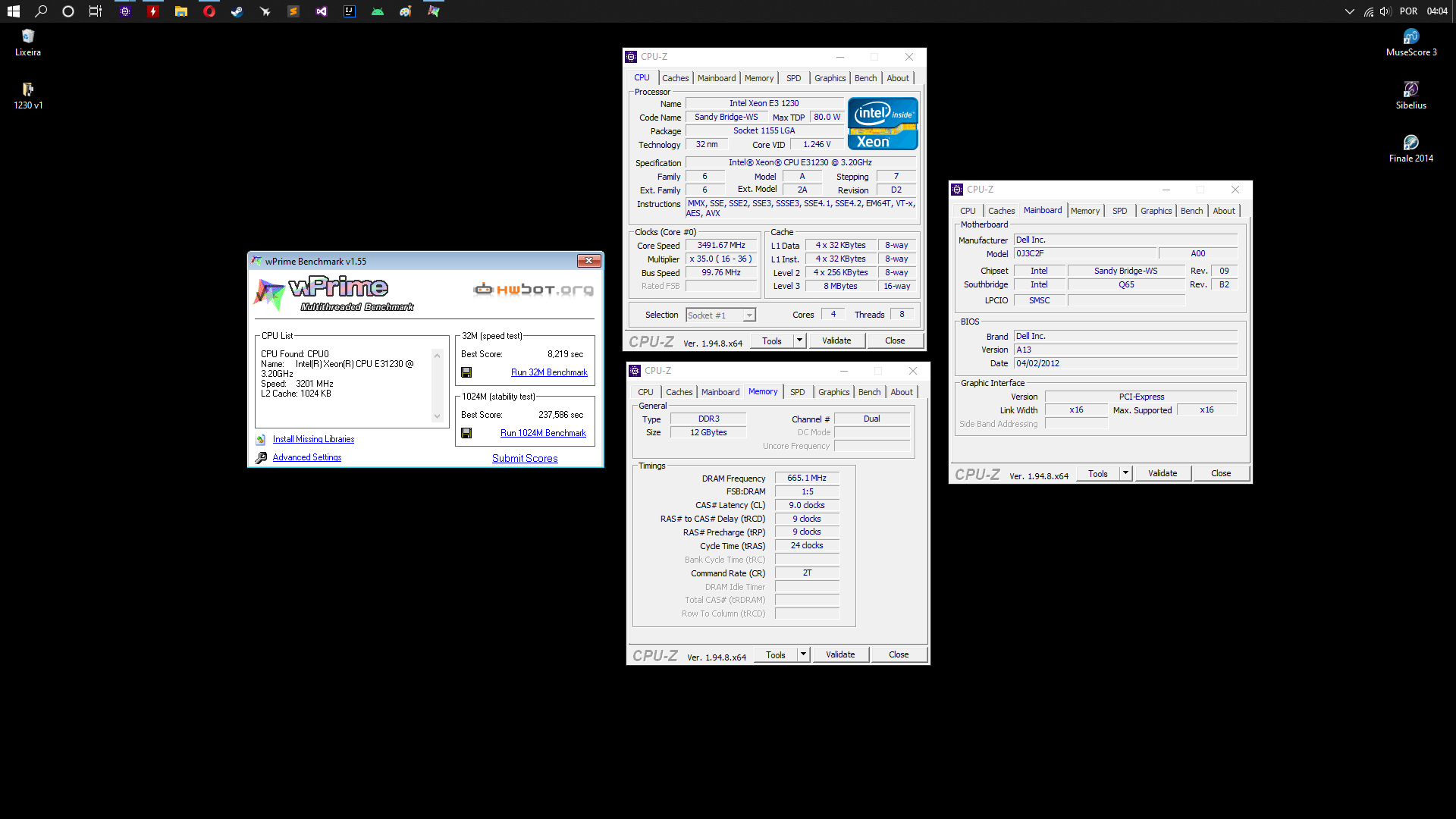Select MuseScore 3 desktop shortcut
The width and height of the screenshot is (1456, 819).
point(1411,42)
